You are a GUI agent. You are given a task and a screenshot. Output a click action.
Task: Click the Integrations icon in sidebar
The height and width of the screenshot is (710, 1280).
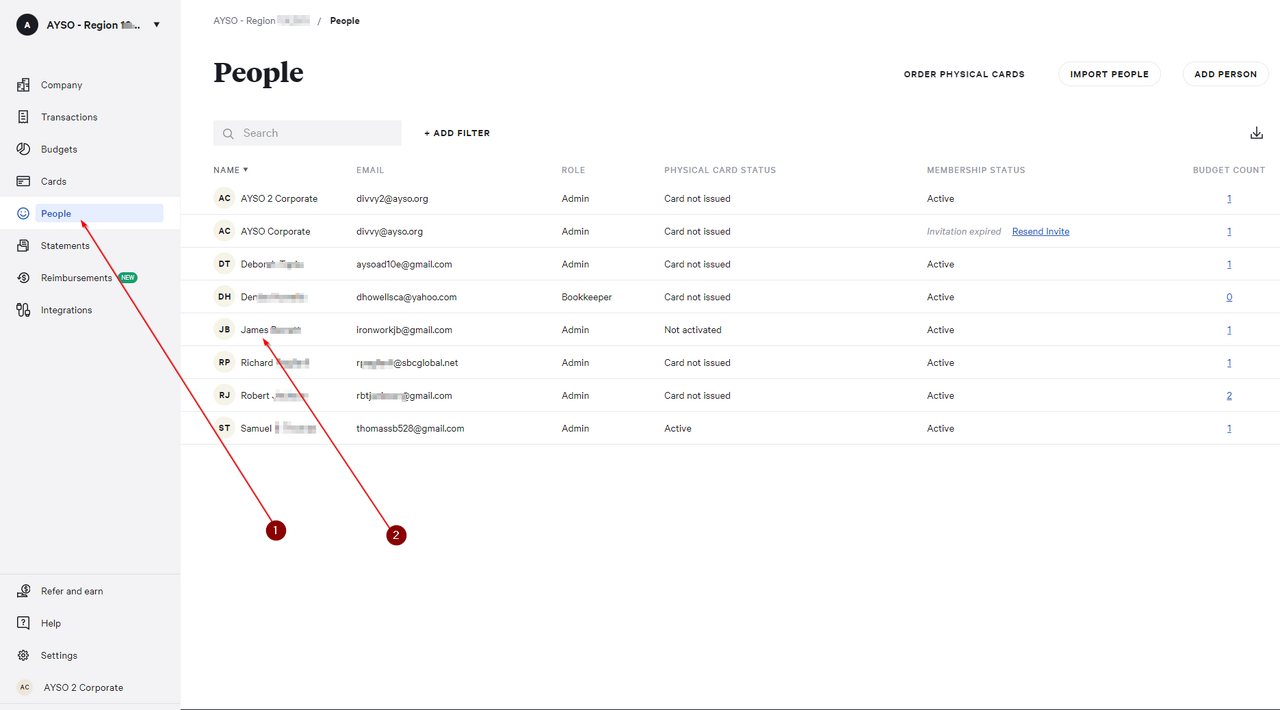[23, 310]
